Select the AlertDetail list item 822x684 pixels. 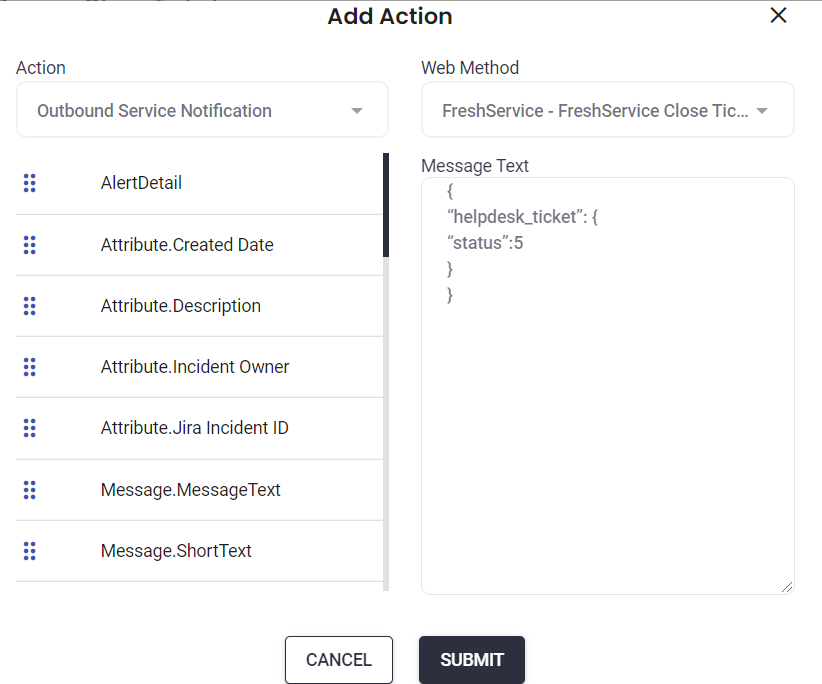(x=141, y=183)
